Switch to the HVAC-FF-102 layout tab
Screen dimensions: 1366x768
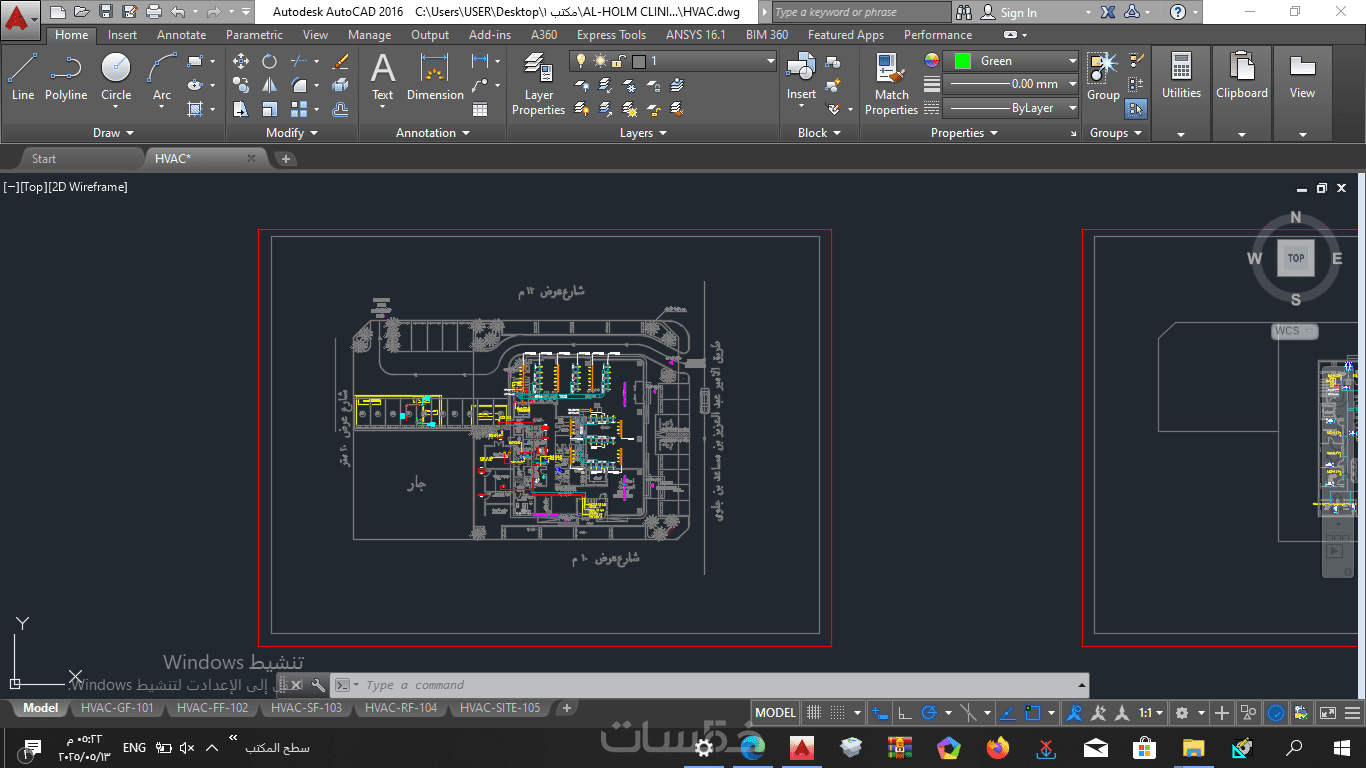[212, 708]
